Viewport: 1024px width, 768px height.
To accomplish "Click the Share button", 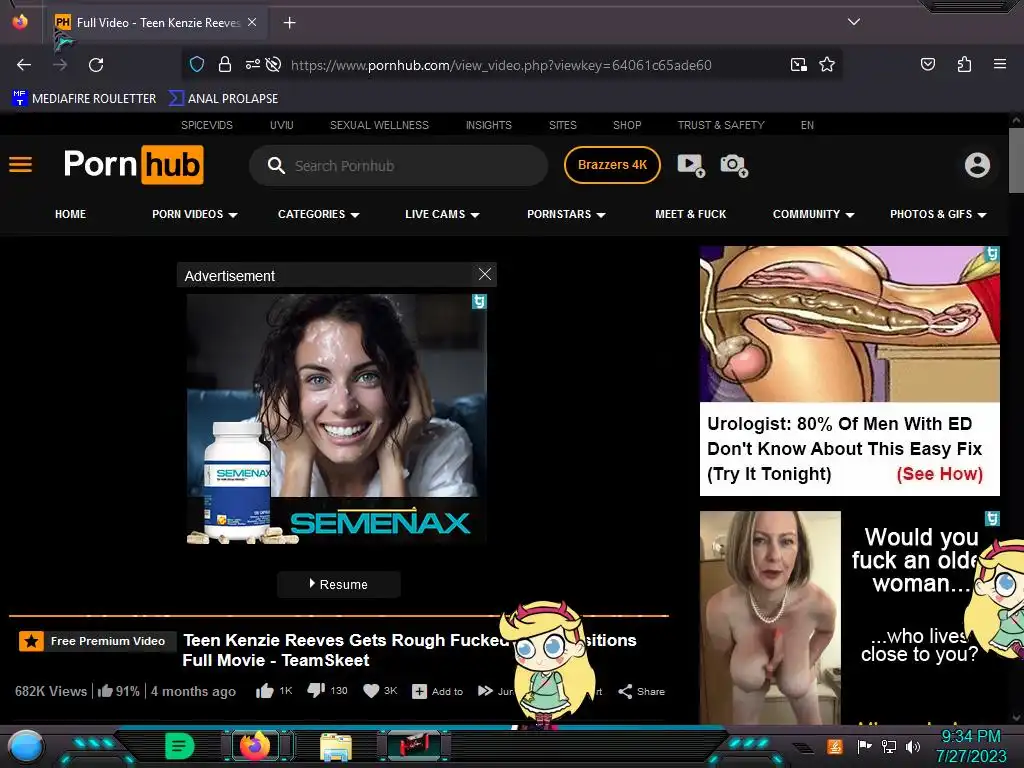I will click(x=641, y=691).
